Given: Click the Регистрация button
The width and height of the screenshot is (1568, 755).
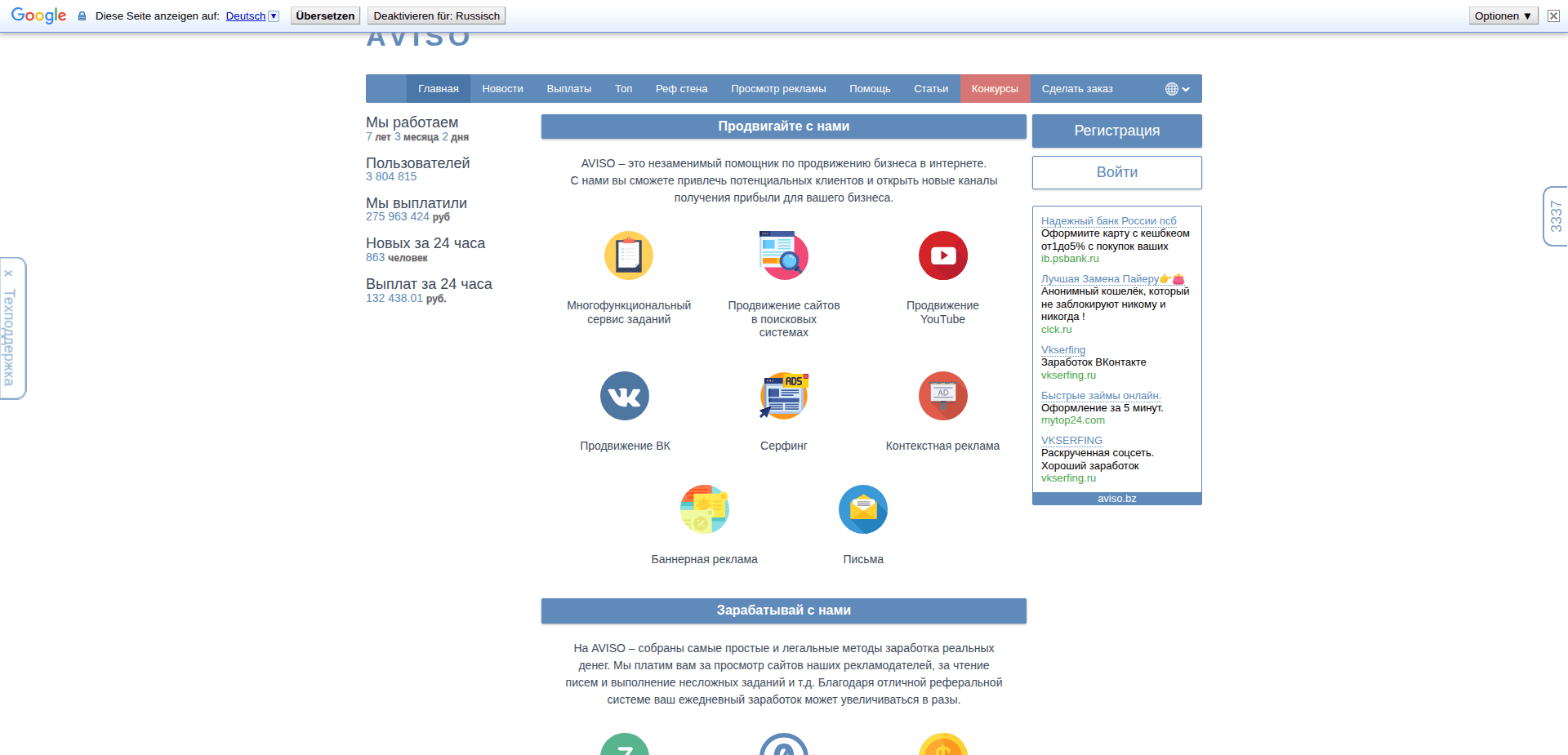Looking at the screenshot, I should 1116,131.
